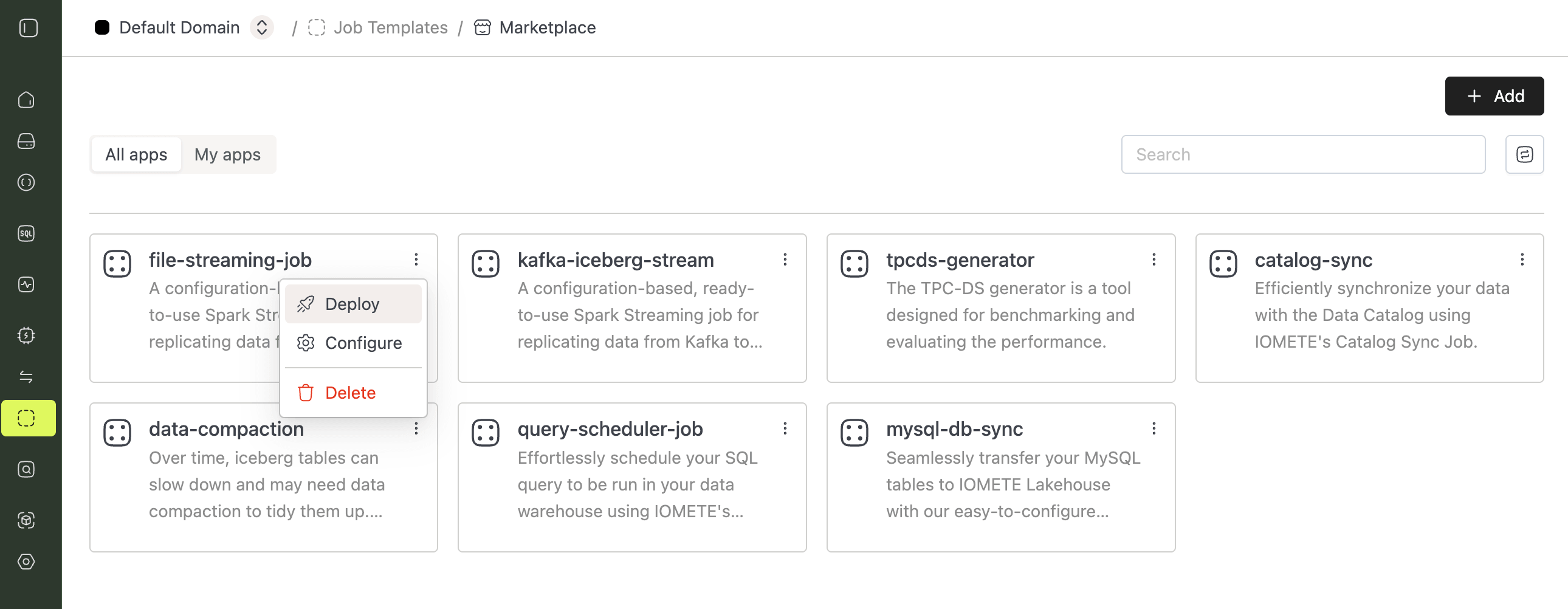Open the transfer arrows sidebar icon
Screen dimensions: 1568x609
[x=26, y=377]
